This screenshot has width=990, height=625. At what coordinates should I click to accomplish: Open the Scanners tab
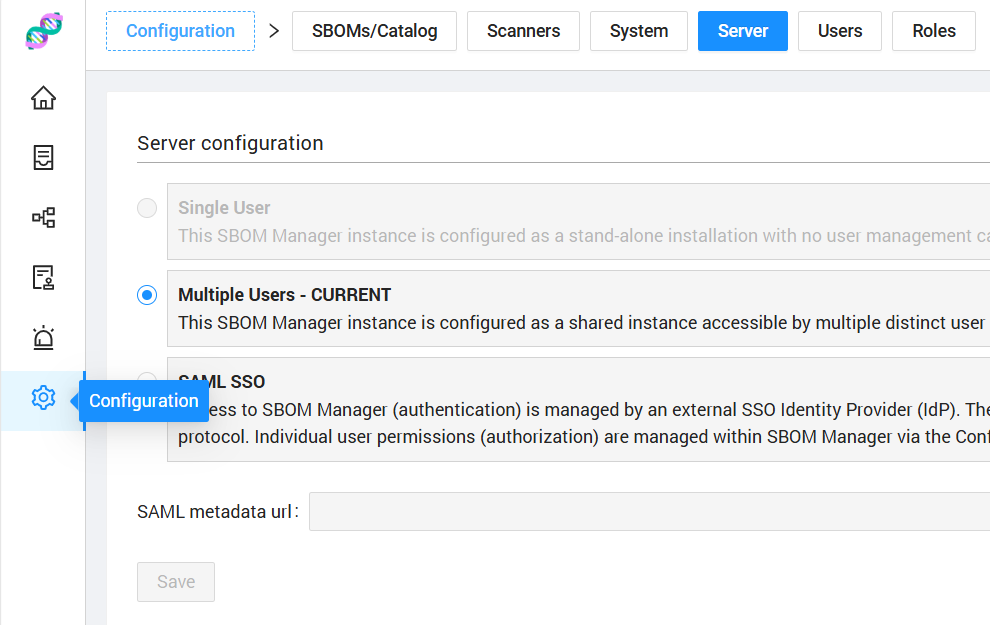tap(523, 31)
